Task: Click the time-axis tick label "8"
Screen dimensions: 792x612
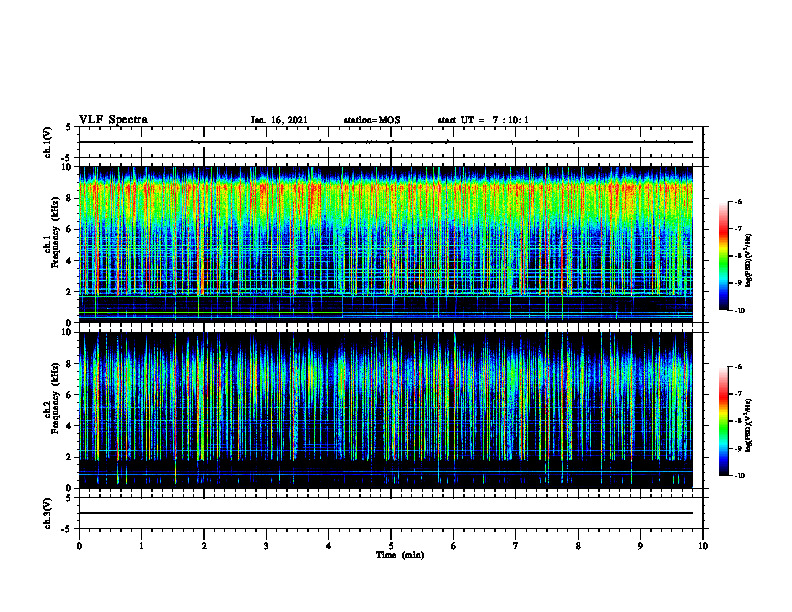Action: click(578, 546)
